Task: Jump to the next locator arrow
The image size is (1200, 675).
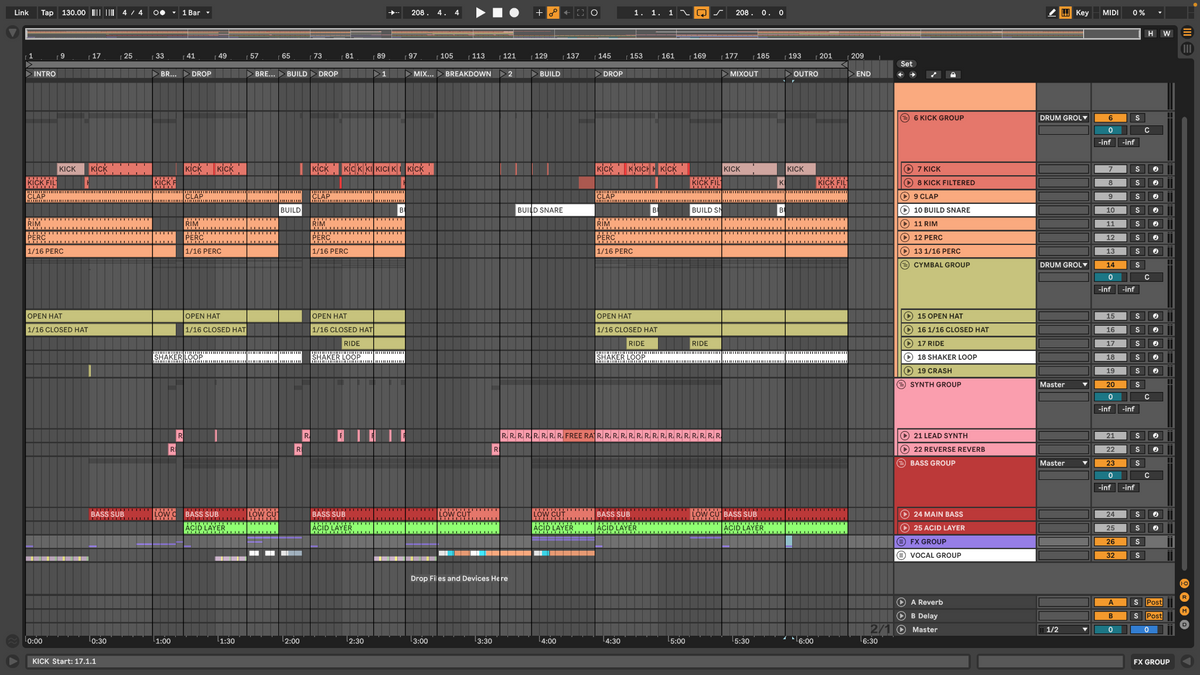Action: click(x=912, y=74)
